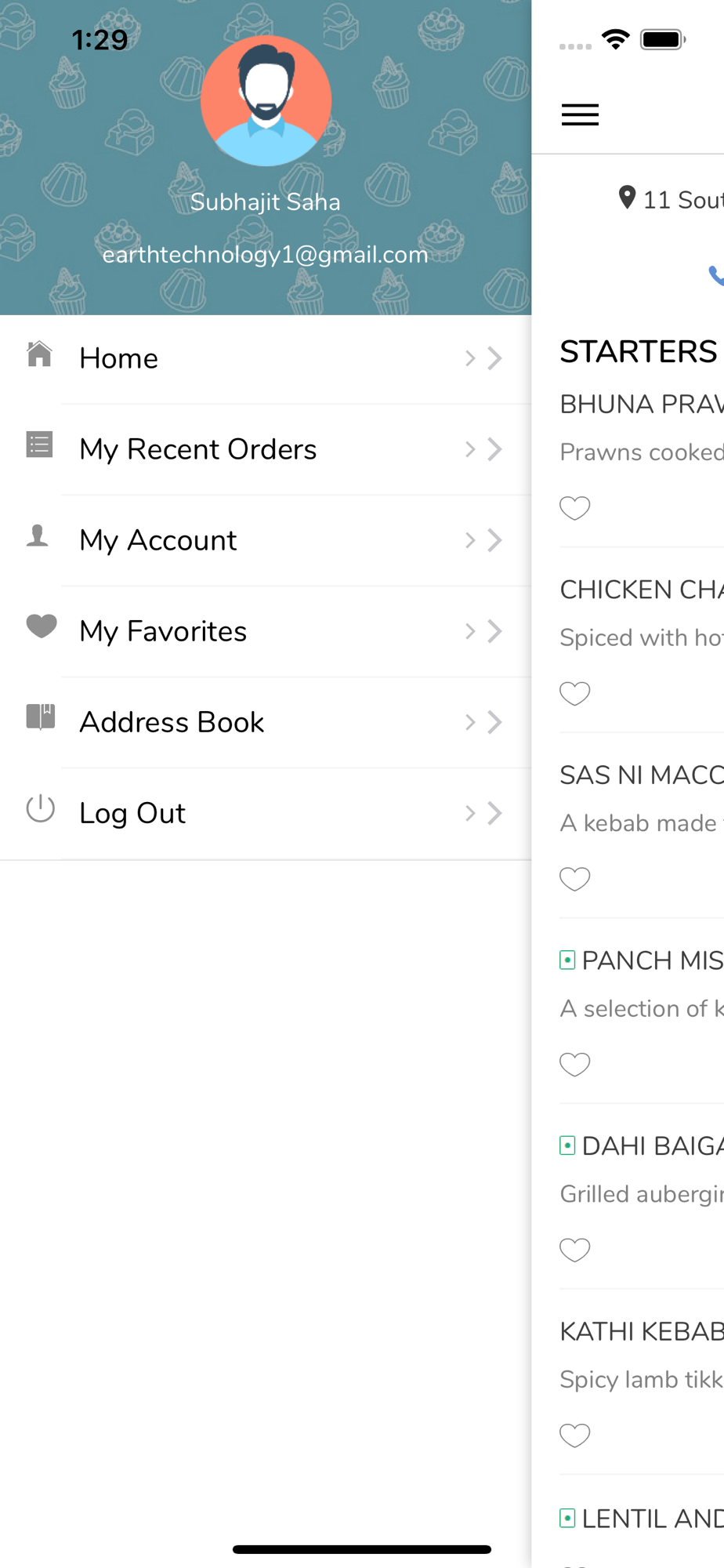Select the Log Out text

tap(132, 813)
